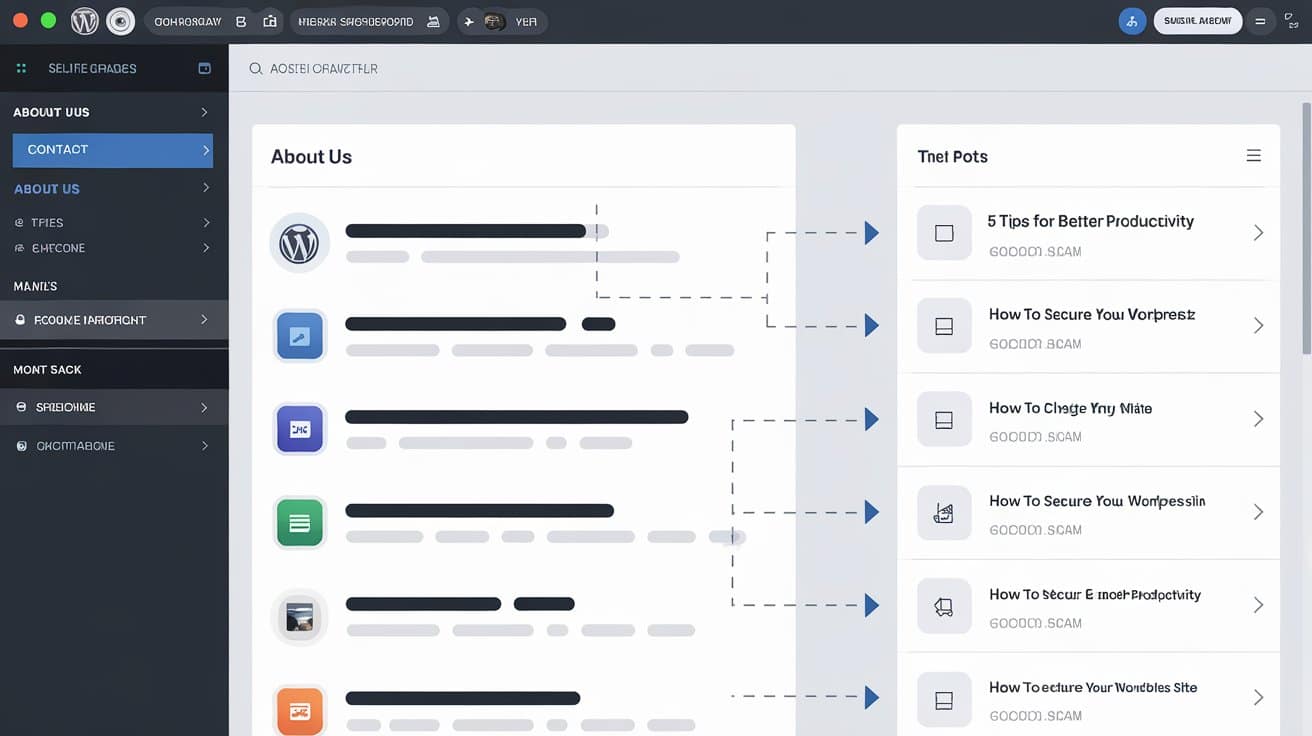Viewport: 1312px width, 736px height.
Task: Expand the TPIES sidebar item chevron
Action: point(206,222)
